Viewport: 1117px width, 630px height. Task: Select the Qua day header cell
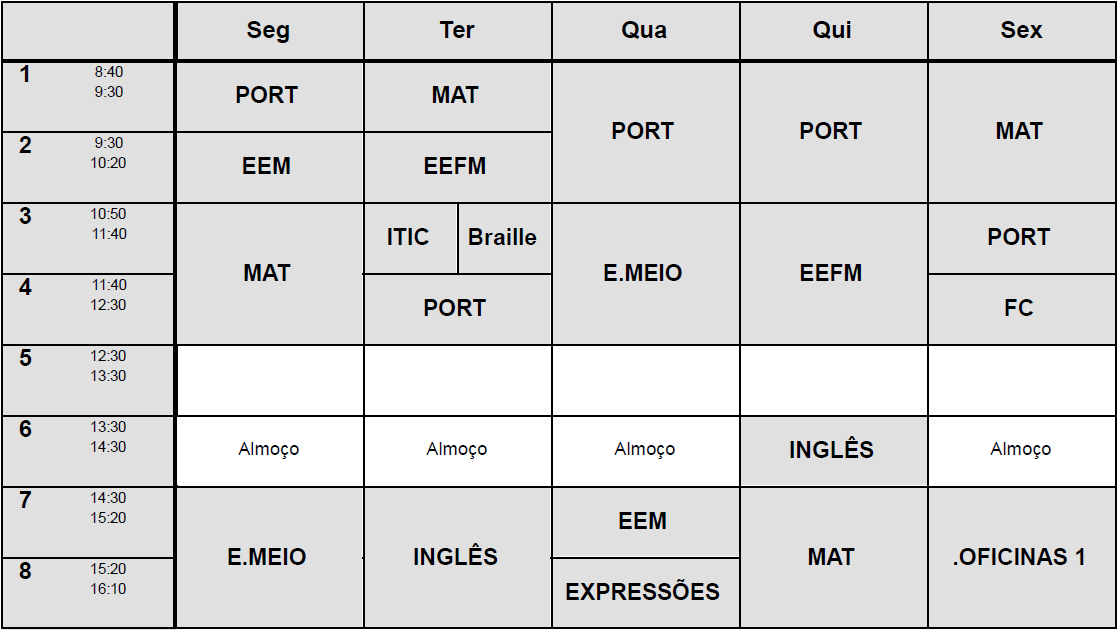(644, 31)
